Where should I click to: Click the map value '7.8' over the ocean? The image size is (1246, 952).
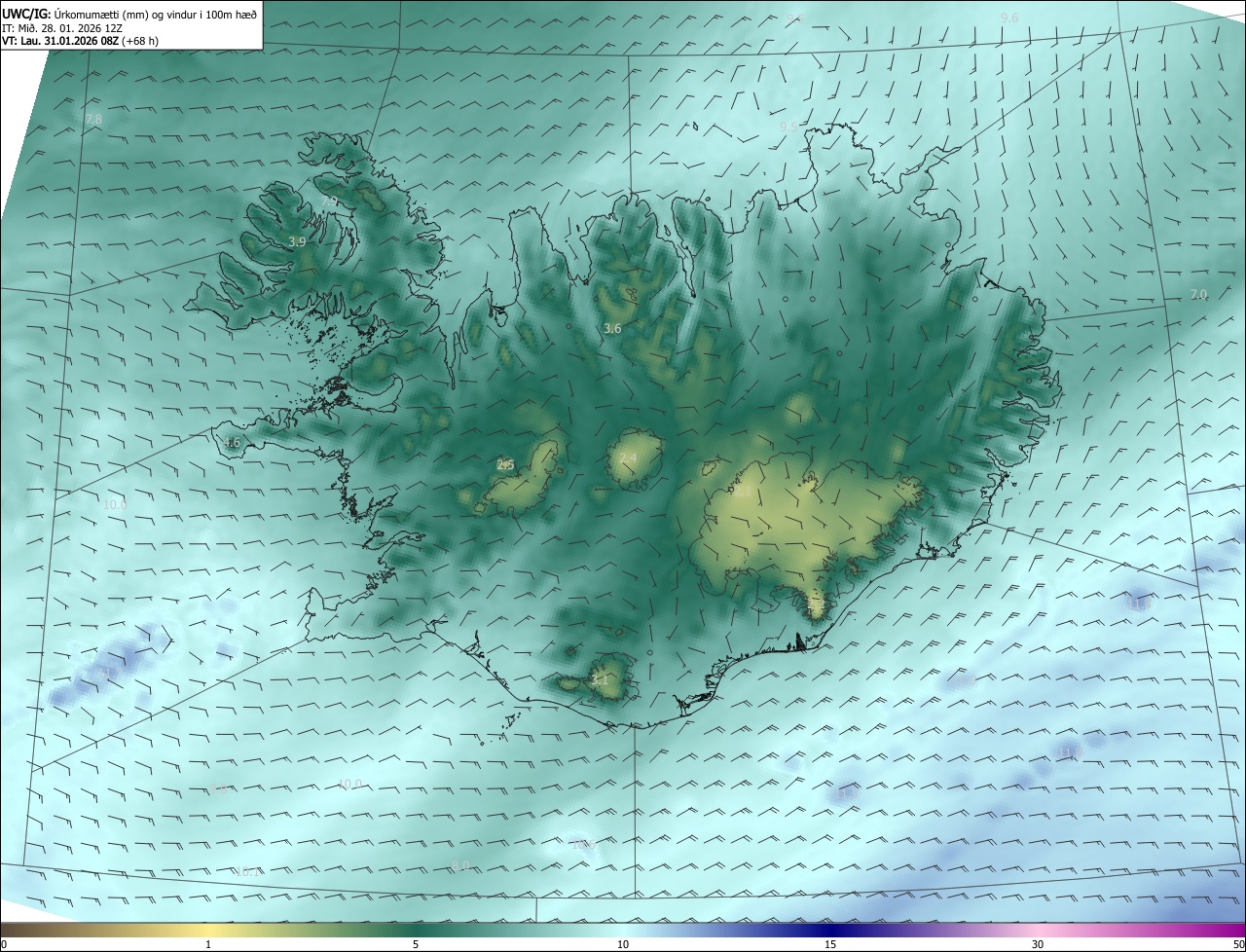[x=93, y=120]
